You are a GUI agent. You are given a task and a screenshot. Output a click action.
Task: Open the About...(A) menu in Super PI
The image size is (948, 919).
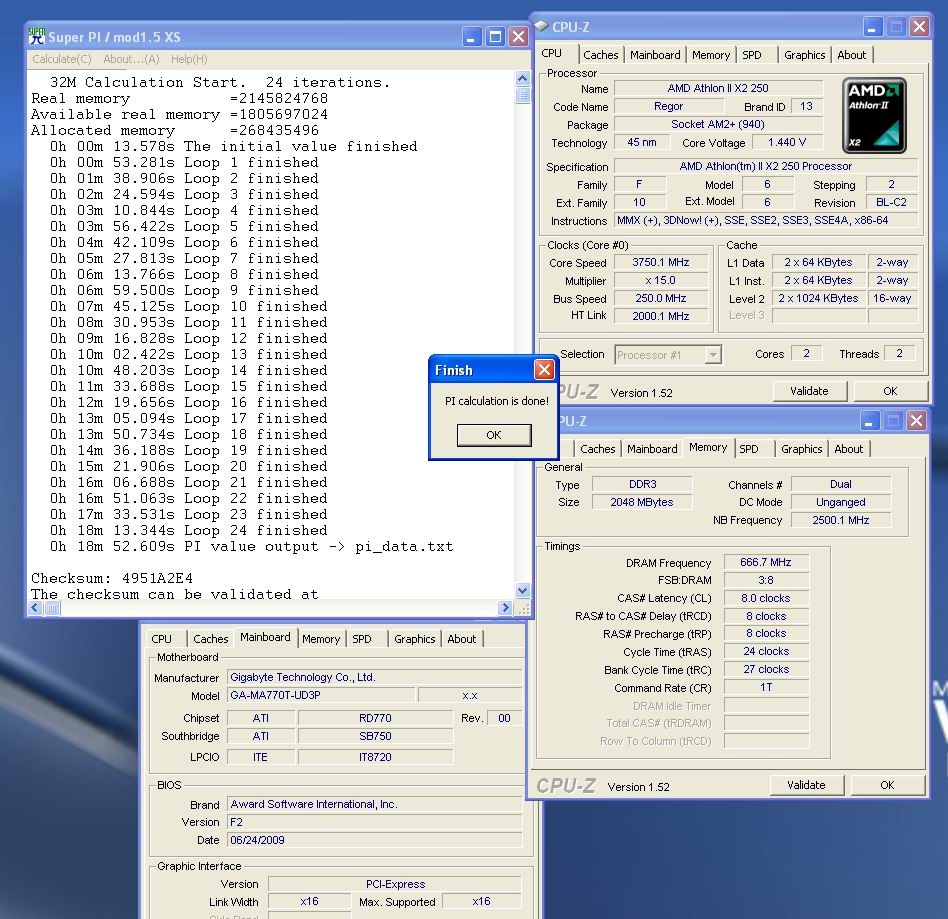[131, 59]
